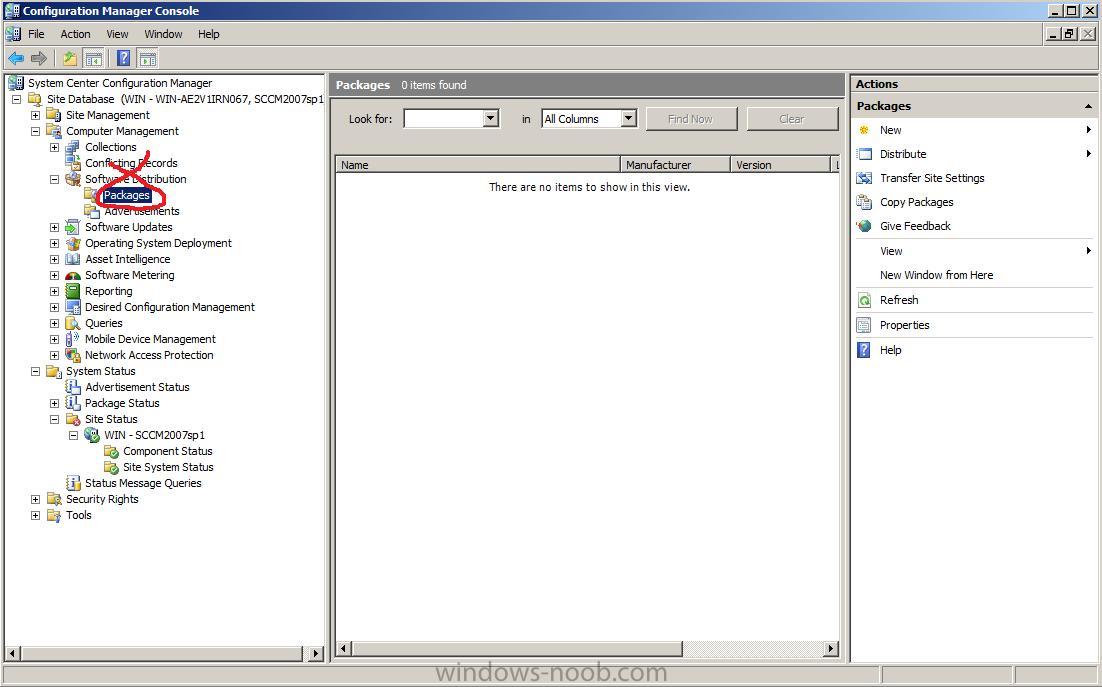This screenshot has width=1102, height=687.
Task: Click the Find Now button
Action: [x=691, y=119]
